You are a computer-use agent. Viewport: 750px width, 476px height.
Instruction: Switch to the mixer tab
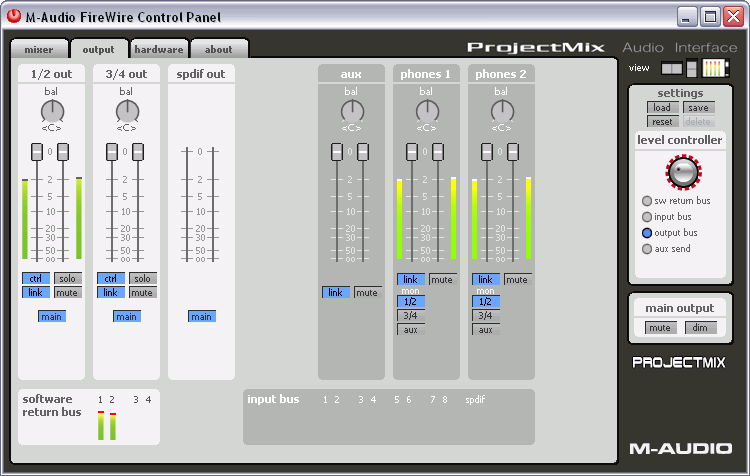pos(39,49)
